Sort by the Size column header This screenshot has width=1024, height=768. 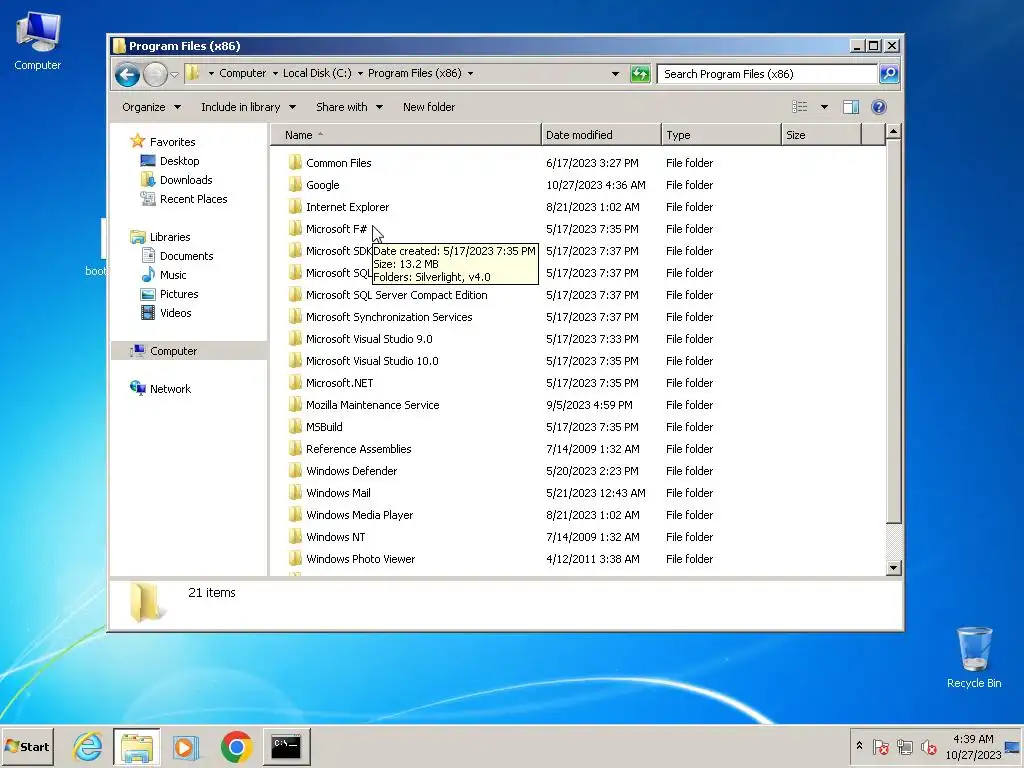822,135
